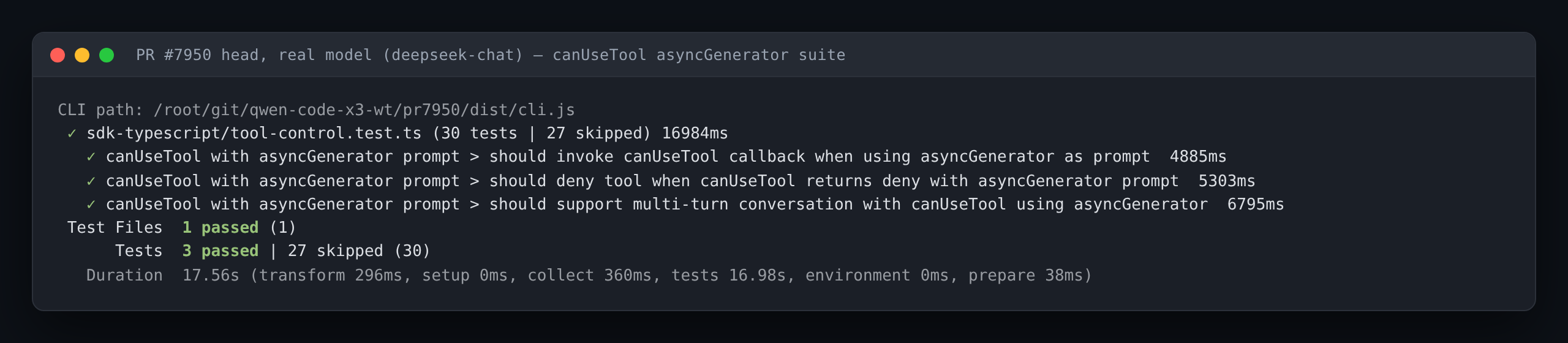1568x343 pixels.
Task: Click the green '3 passed' Tests text
Action: click(221, 251)
